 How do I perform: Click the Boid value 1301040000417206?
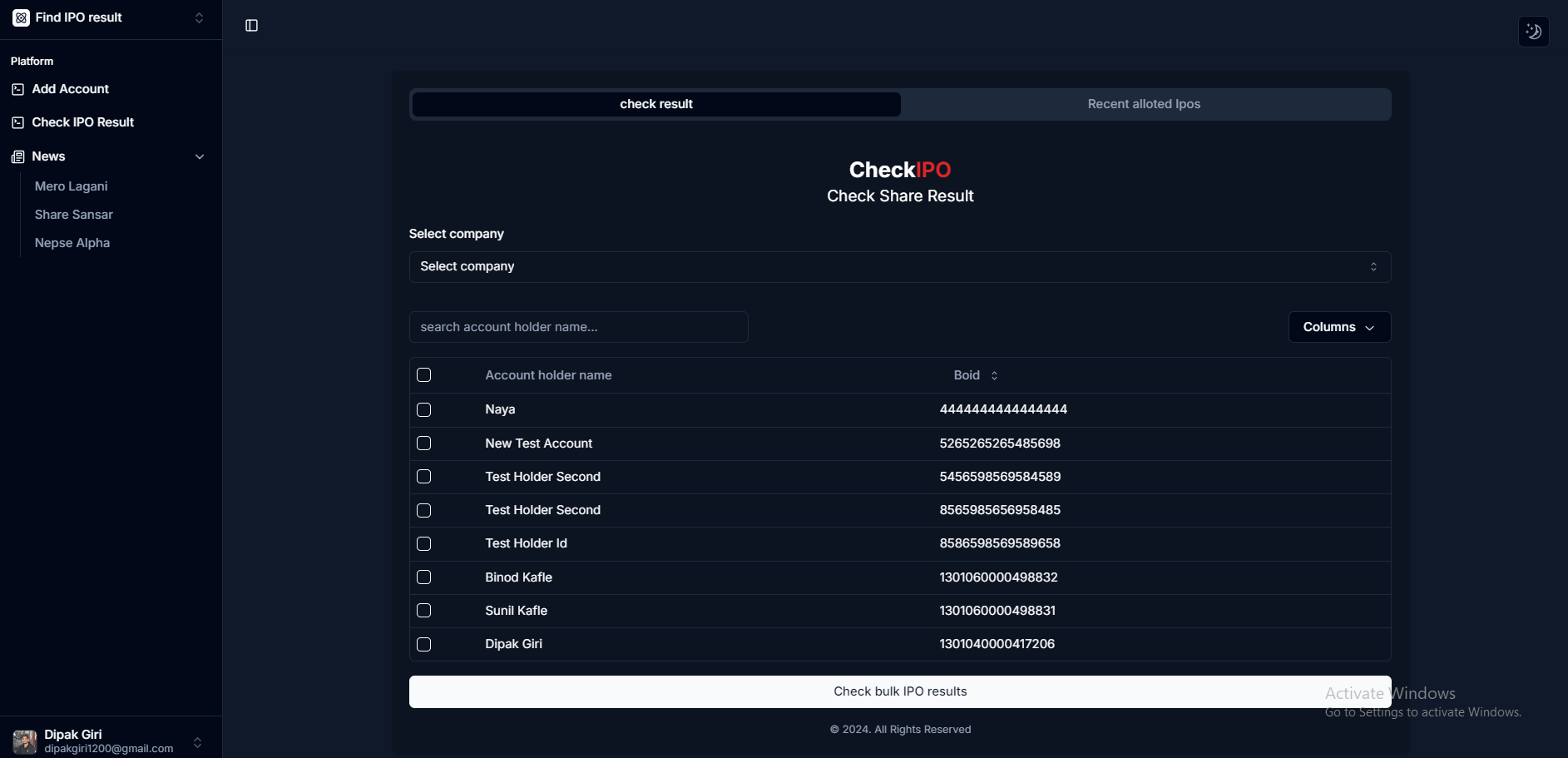tap(997, 644)
